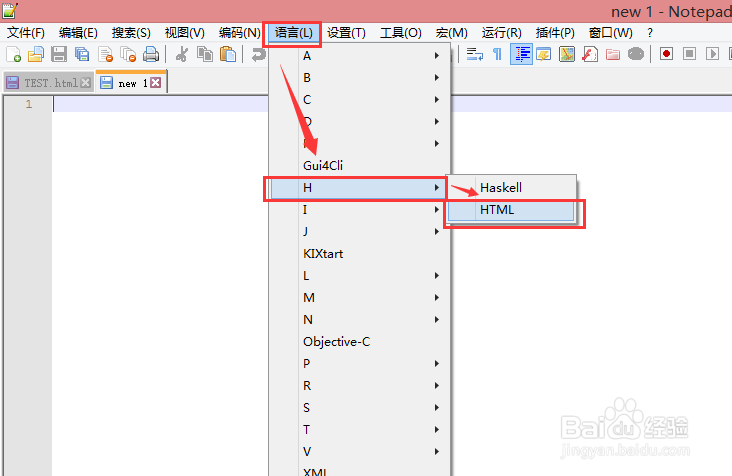732x476 pixels.
Task: Open the 窗口(W) menu
Action: (611, 33)
